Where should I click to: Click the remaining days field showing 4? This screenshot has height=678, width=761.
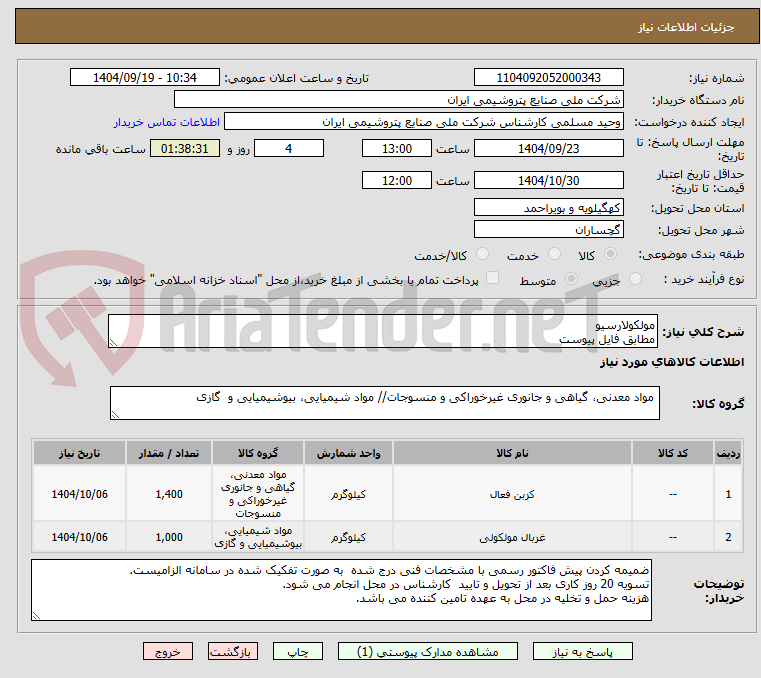[x=289, y=149]
